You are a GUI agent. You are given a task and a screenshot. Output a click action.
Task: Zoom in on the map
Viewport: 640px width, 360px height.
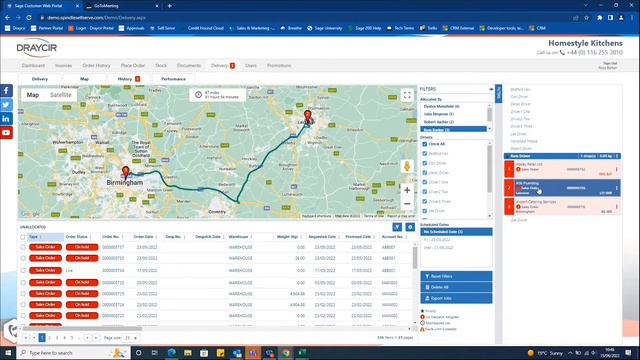point(407,190)
